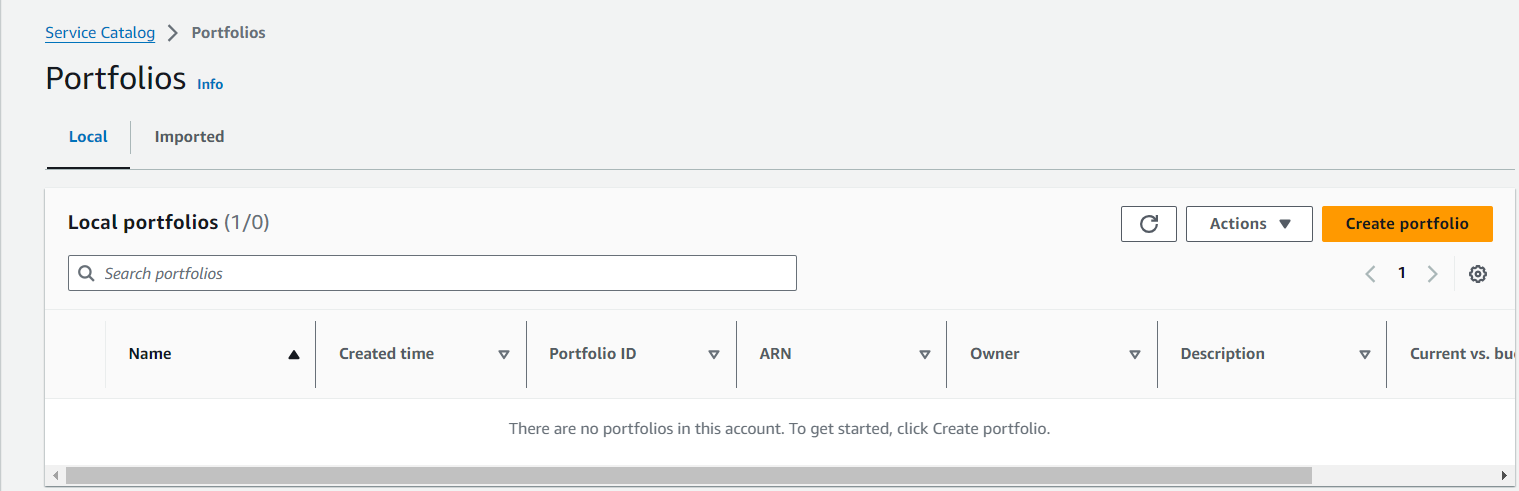Sort by Name ascending arrow

coord(293,354)
